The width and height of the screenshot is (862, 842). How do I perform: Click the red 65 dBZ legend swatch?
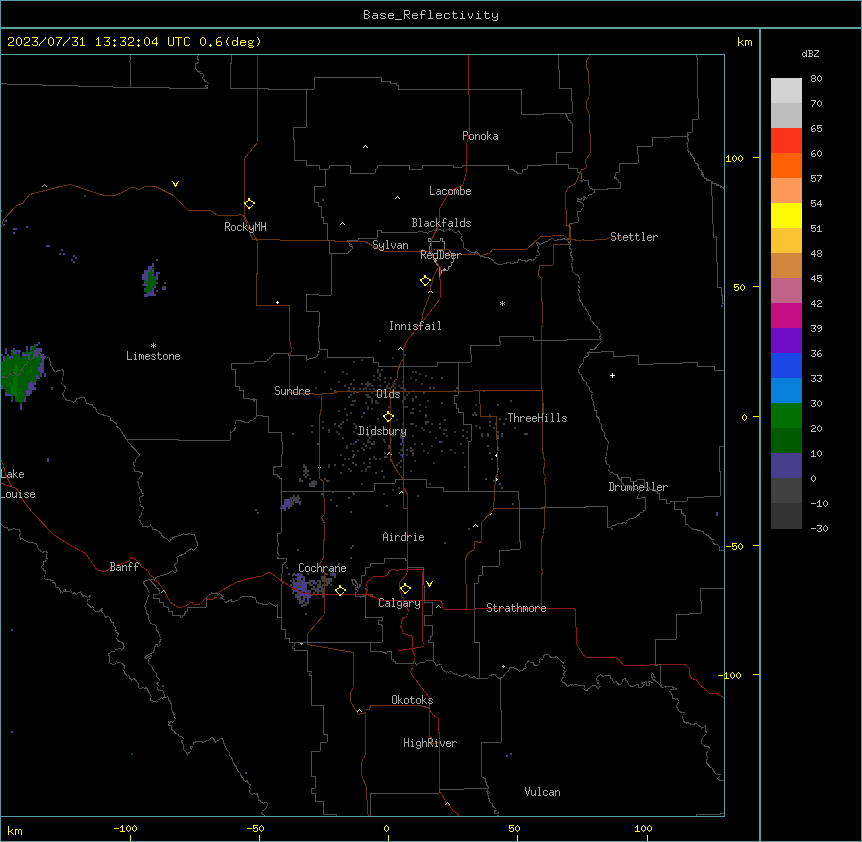pos(786,141)
